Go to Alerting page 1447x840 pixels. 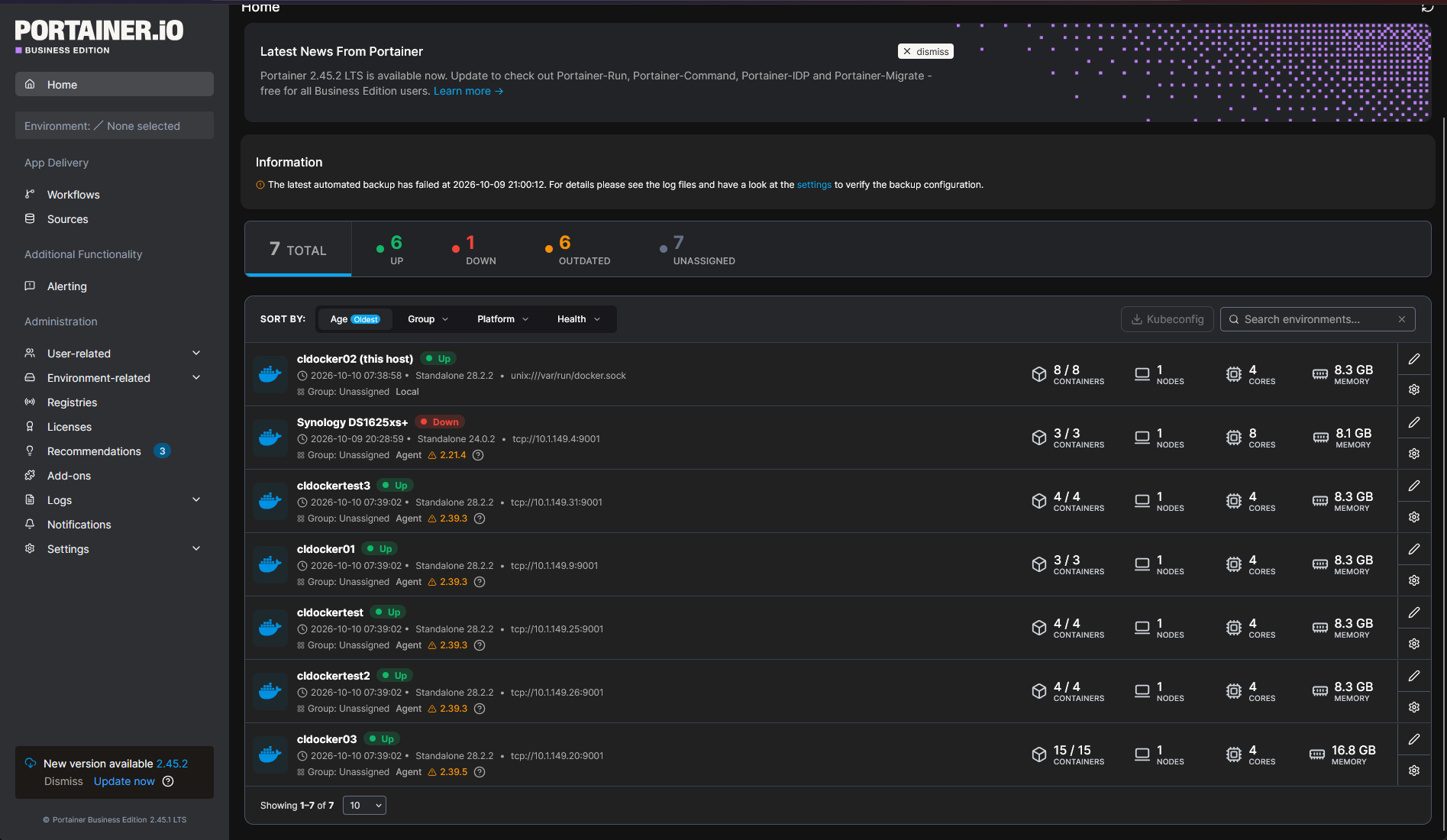pos(67,286)
